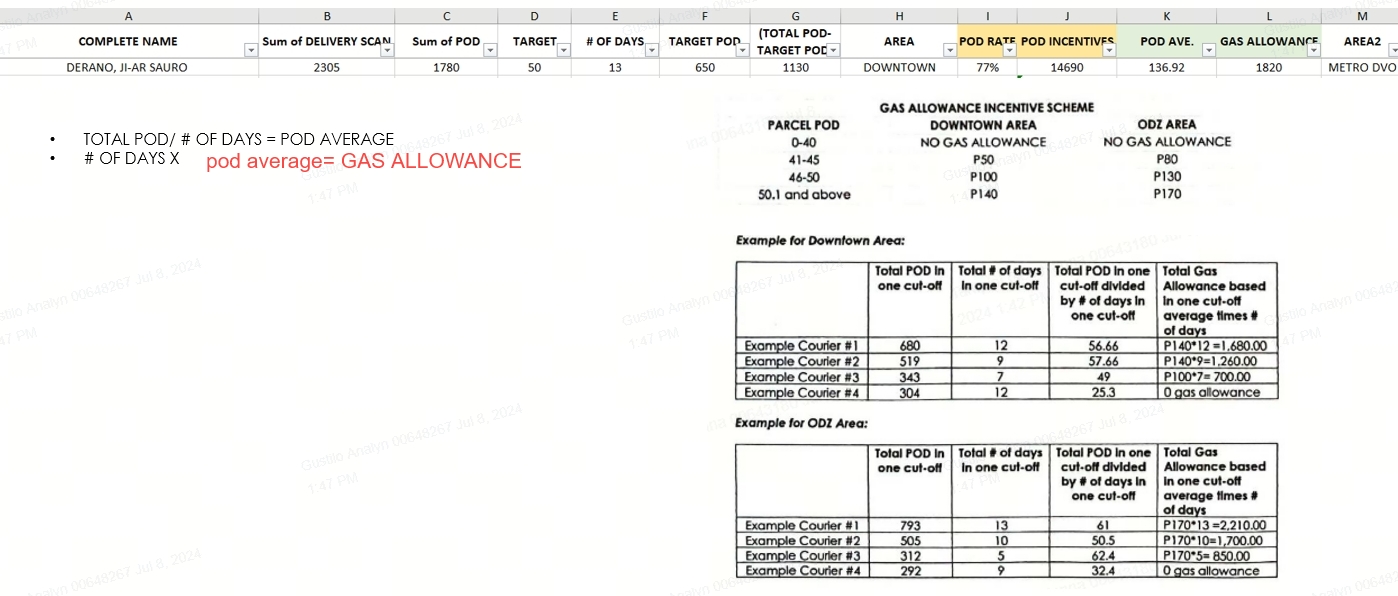The width and height of the screenshot is (1398, 596).
Task: Click the POD RATE header cell
Action: coord(987,41)
